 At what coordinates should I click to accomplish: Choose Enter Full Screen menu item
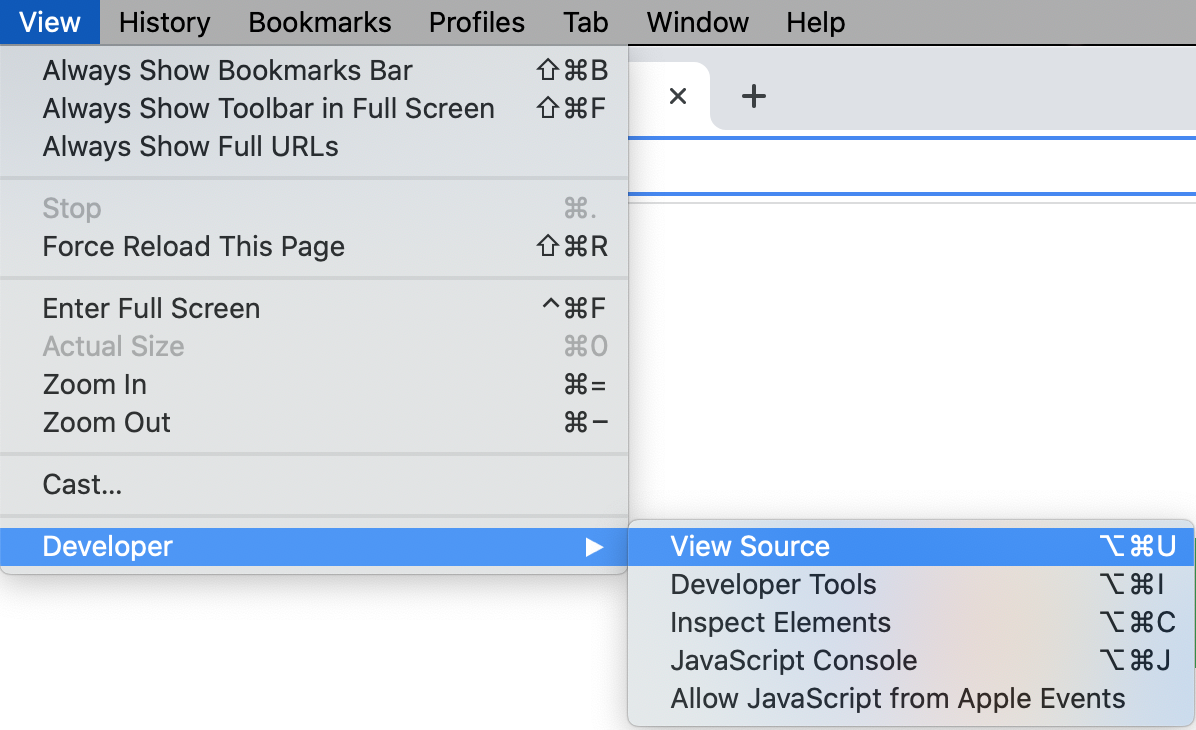coord(151,309)
